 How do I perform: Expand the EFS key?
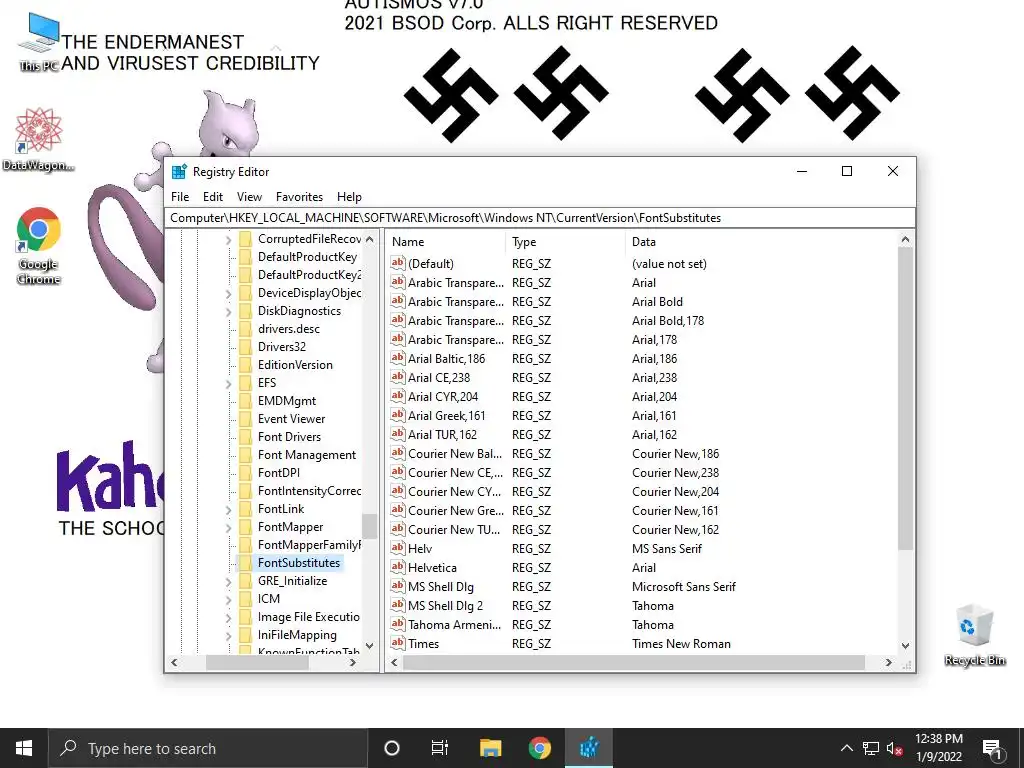(x=228, y=383)
